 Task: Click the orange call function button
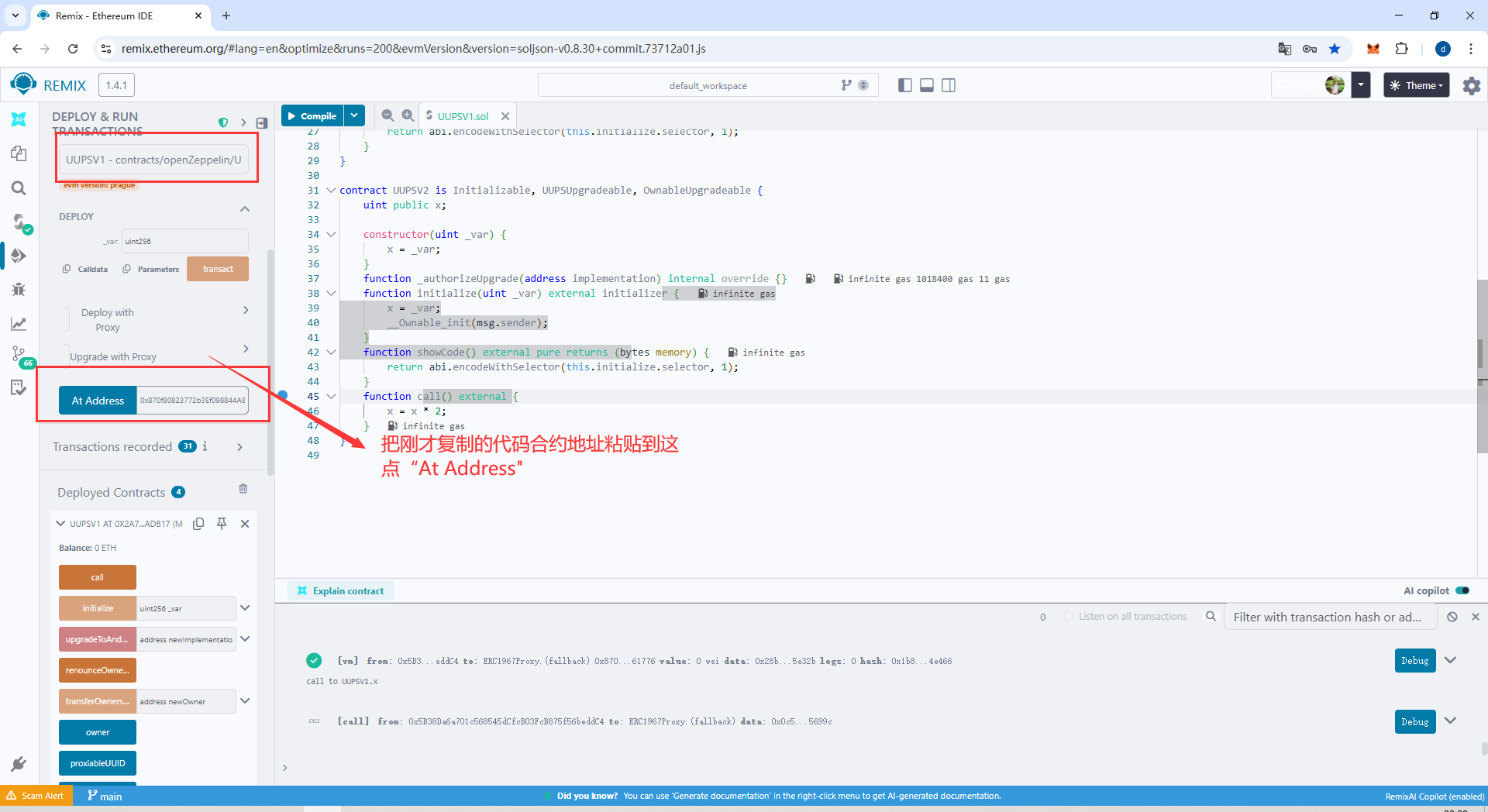click(98, 577)
